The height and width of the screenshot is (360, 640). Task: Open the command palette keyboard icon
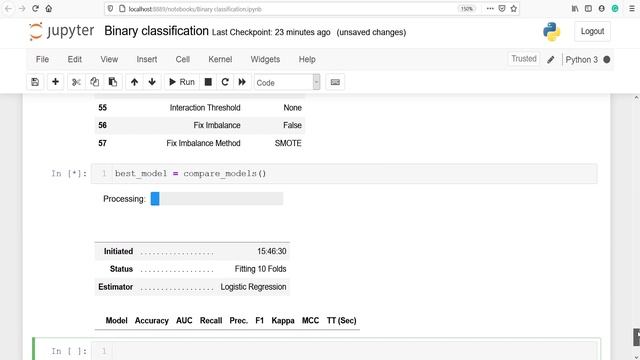point(335,82)
